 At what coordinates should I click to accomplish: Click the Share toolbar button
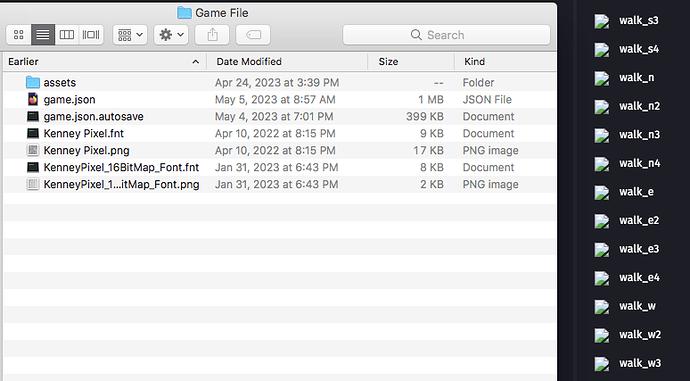coord(212,35)
